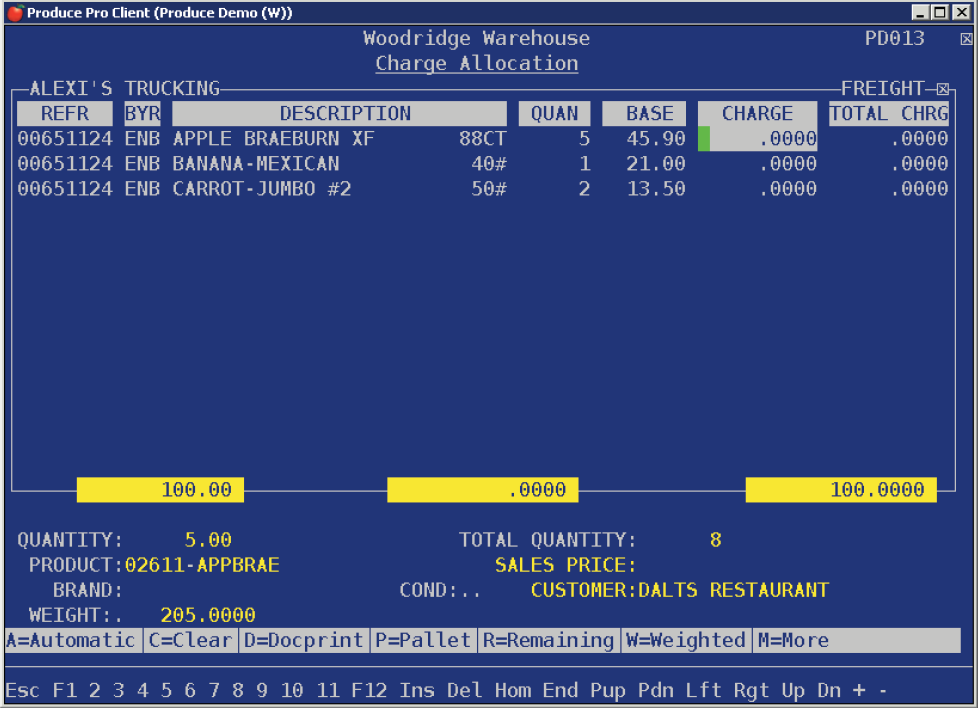Select the R=Remaining option
The image size is (978, 708).
pyautogui.click(x=548, y=640)
